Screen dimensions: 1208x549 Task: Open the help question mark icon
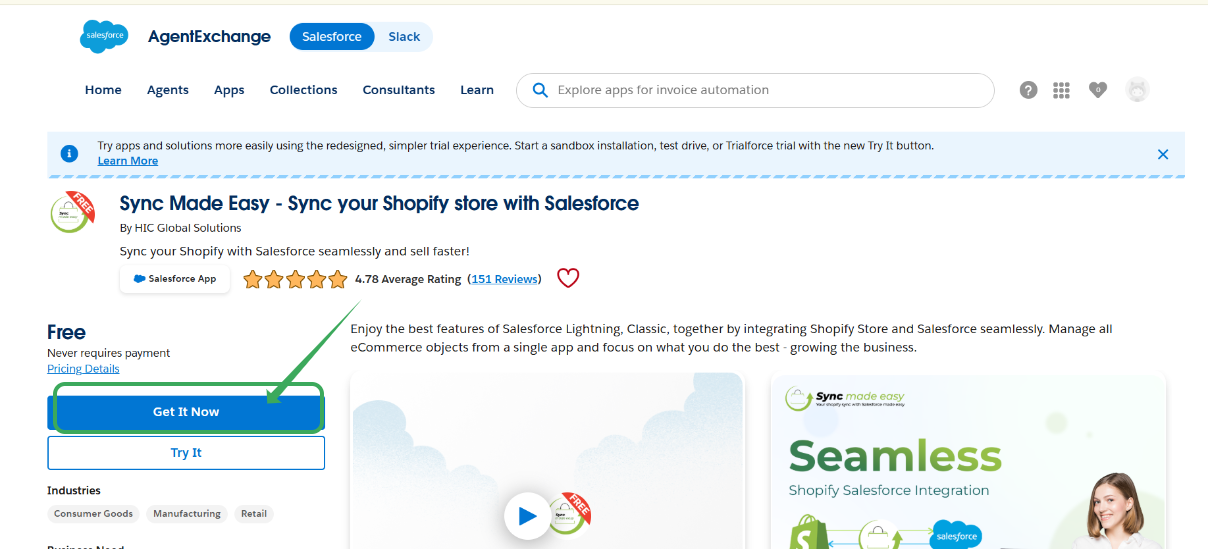[x=1028, y=90]
